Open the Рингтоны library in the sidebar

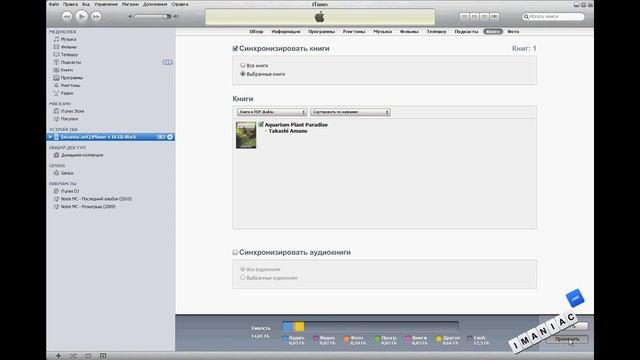pos(70,85)
